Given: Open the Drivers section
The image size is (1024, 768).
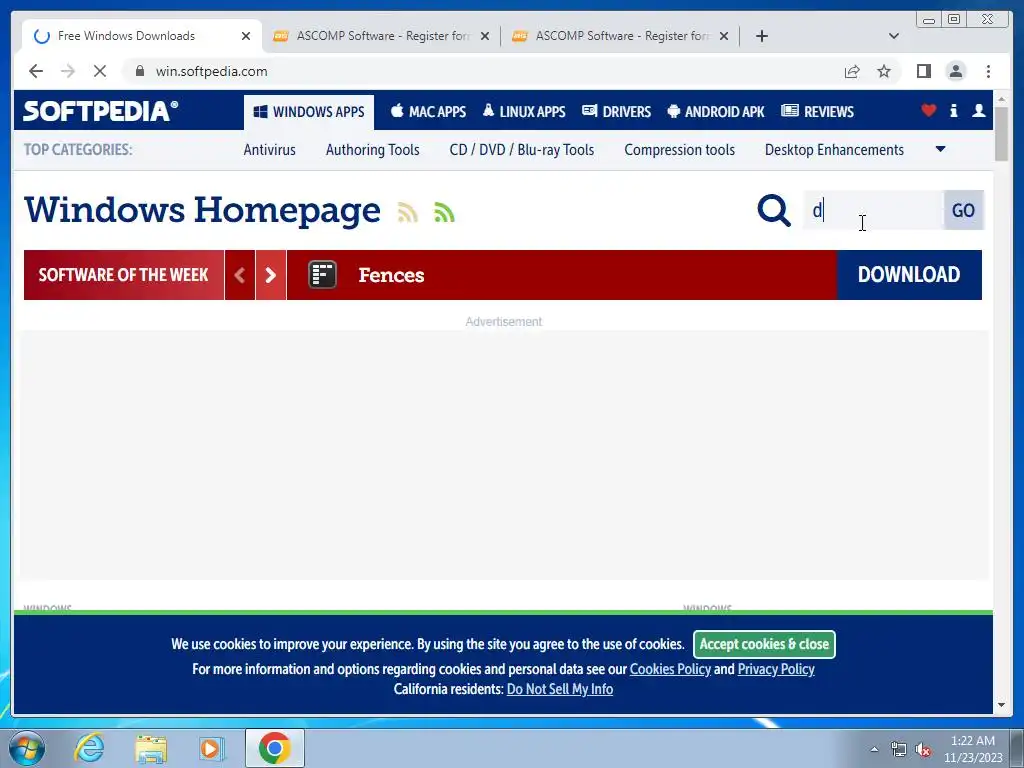Looking at the screenshot, I should 616,112.
